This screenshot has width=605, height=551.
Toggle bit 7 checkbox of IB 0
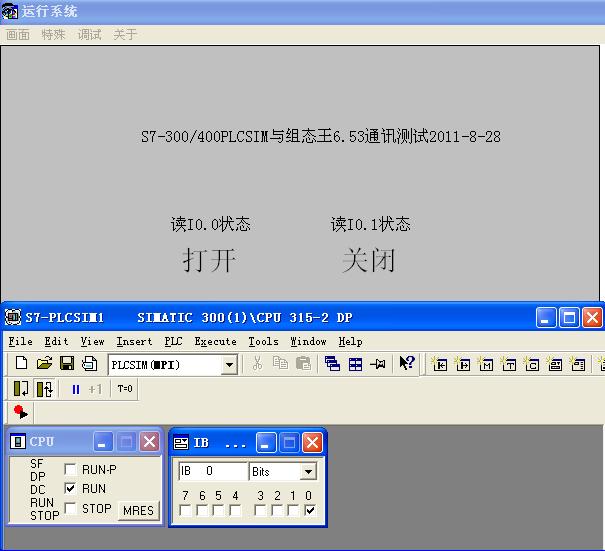185,510
